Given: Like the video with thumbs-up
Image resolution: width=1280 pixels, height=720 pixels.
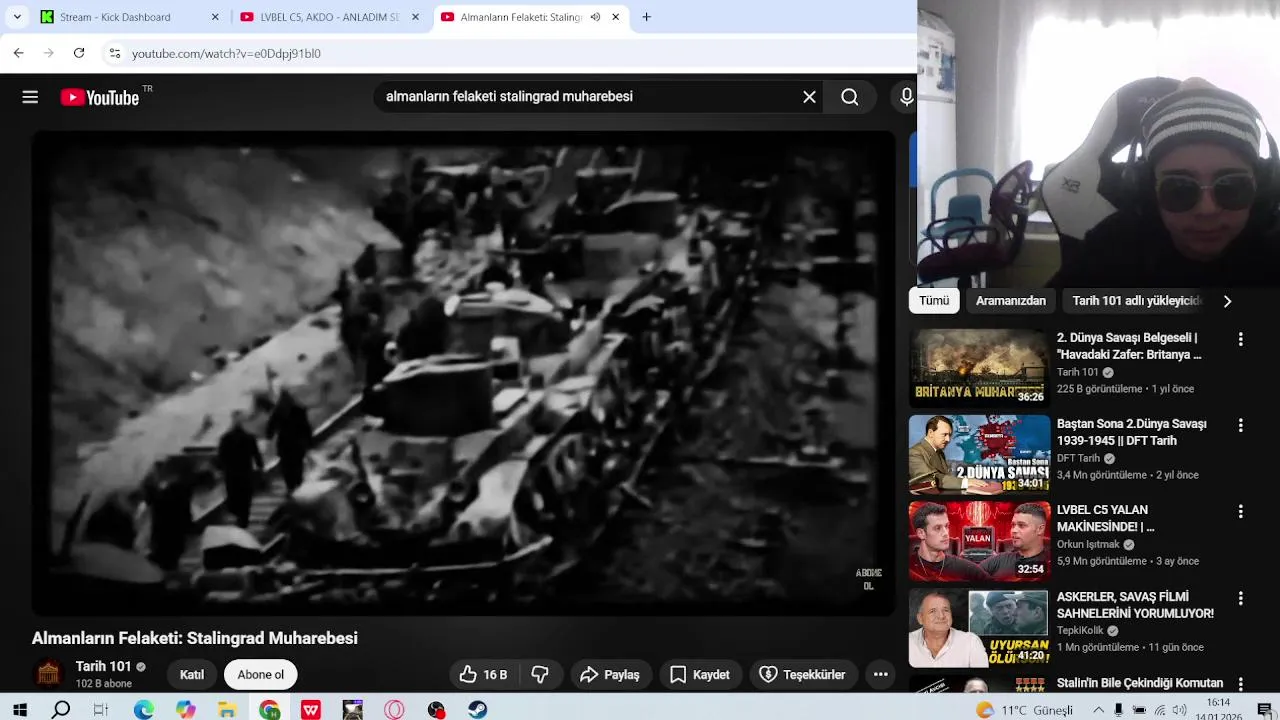Looking at the screenshot, I should [x=483, y=675].
